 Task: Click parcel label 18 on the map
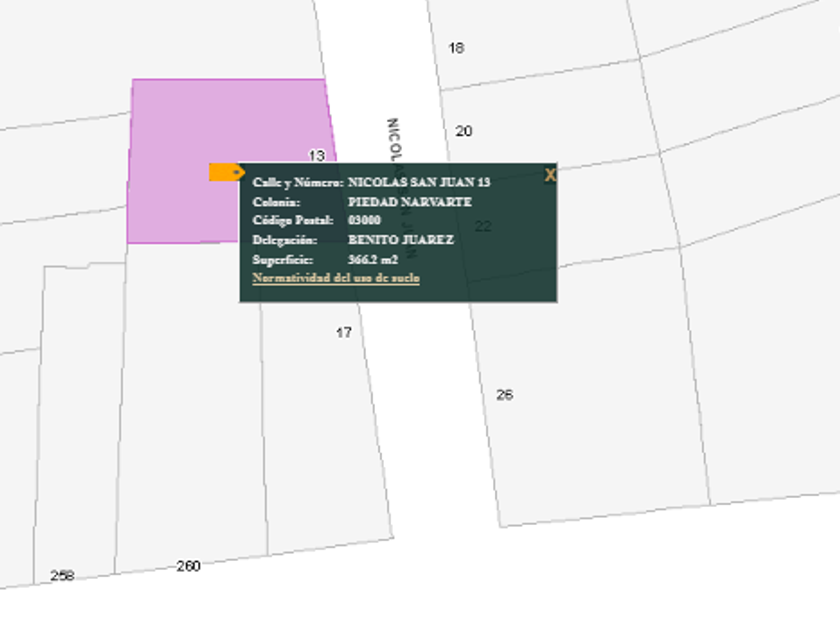(456, 48)
